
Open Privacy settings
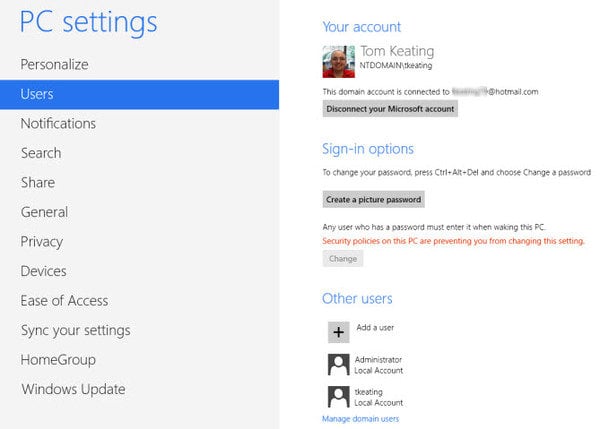click(x=42, y=241)
